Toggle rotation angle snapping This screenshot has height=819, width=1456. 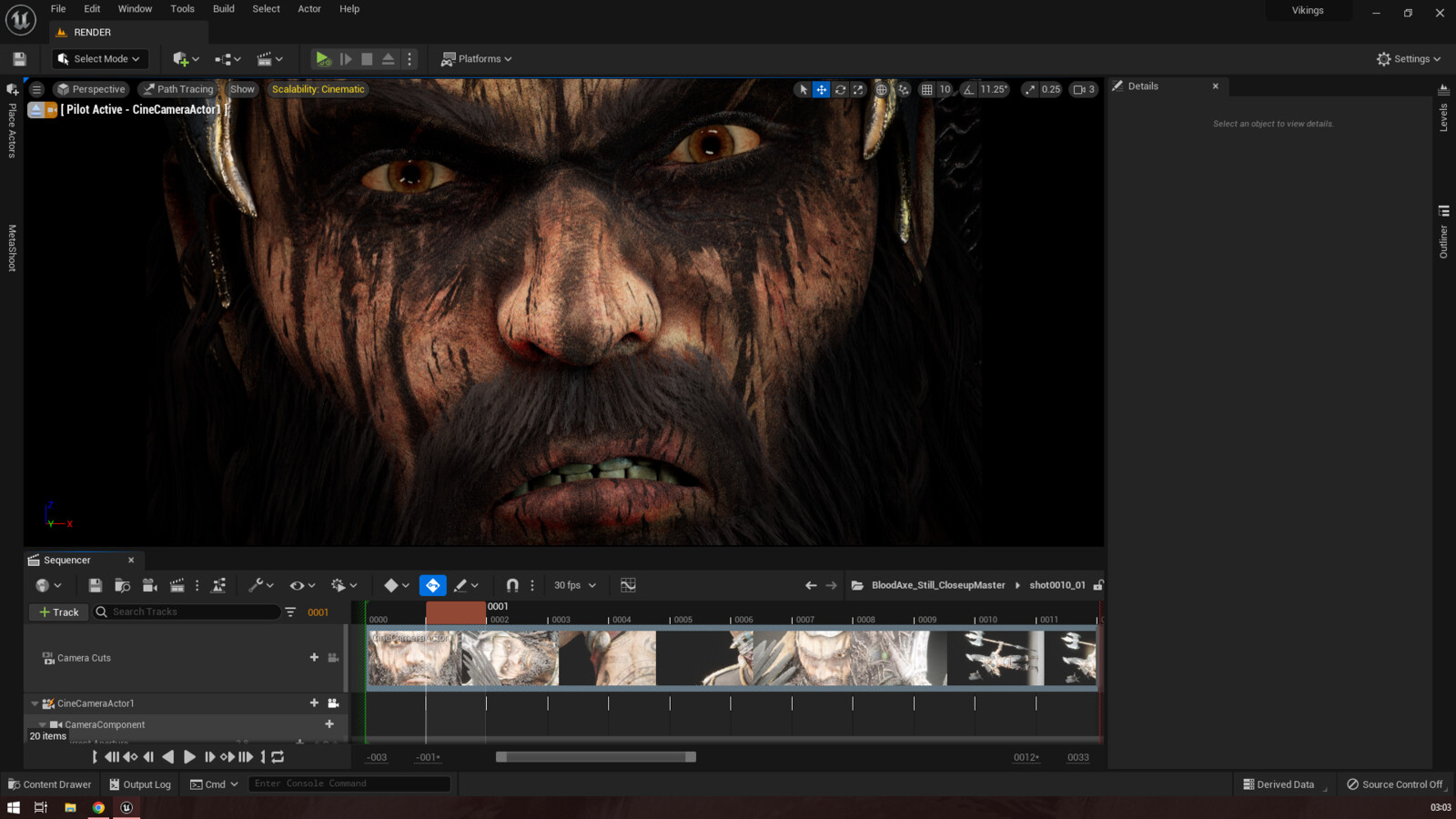[x=968, y=89]
